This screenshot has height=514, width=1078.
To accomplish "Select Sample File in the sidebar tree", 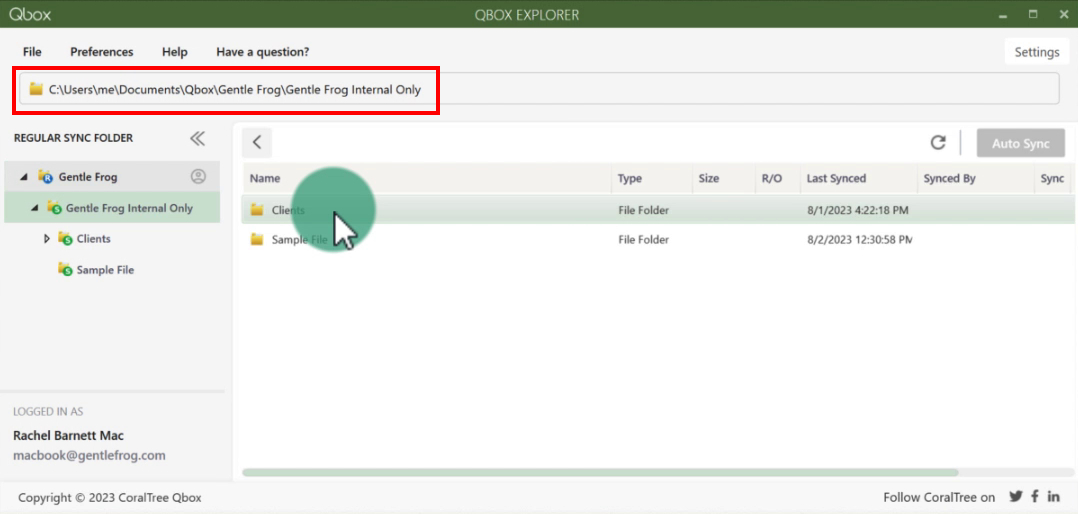I will point(105,270).
